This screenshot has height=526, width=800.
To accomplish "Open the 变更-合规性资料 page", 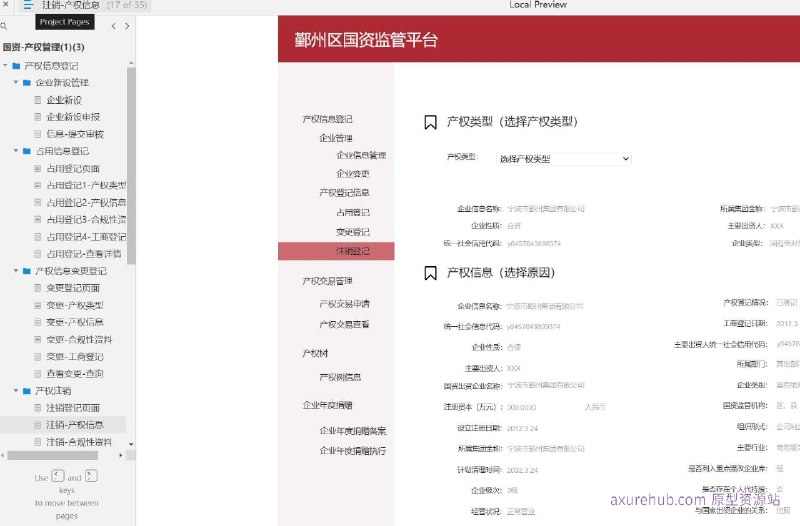I will pos(79,339).
